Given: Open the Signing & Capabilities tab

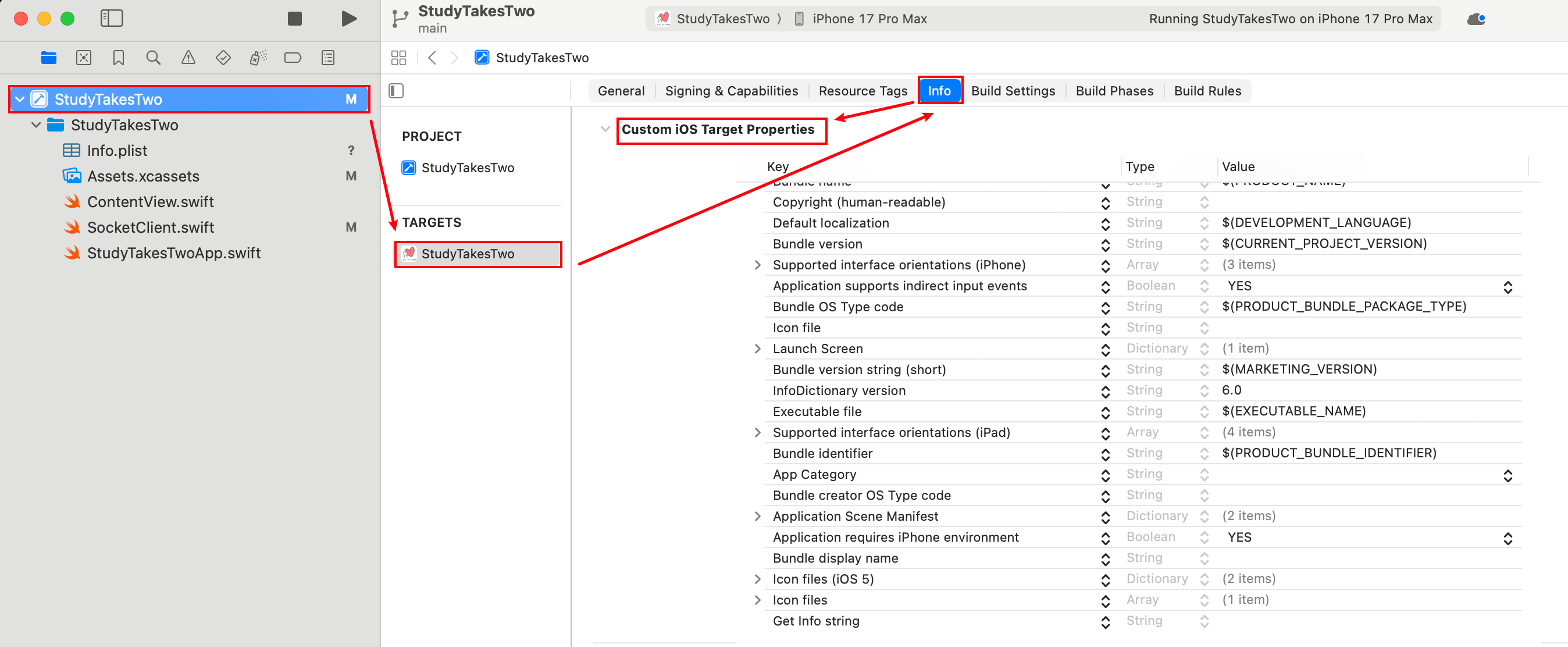Looking at the screenshot, I should click(x=731, y=91).
